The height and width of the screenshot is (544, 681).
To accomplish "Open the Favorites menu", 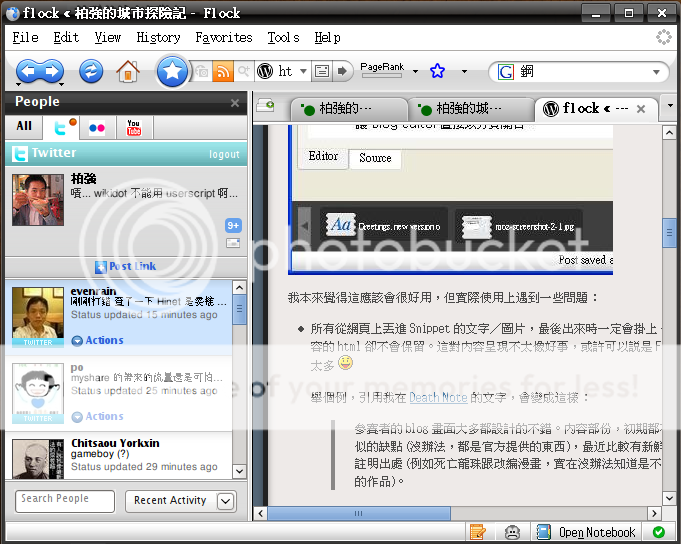I will click(x=224, y=38).
